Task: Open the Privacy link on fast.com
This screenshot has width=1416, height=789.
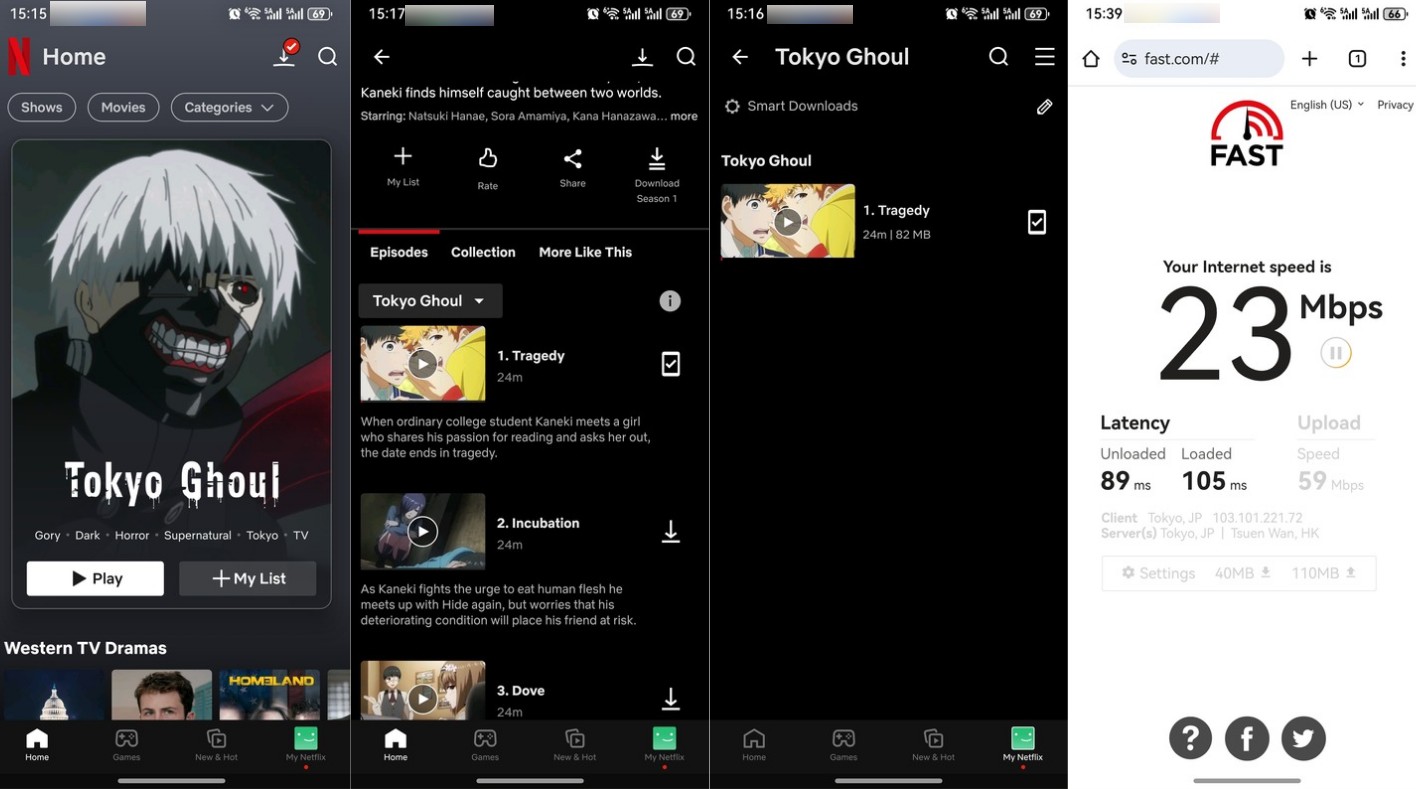Action: point(1394,105)
